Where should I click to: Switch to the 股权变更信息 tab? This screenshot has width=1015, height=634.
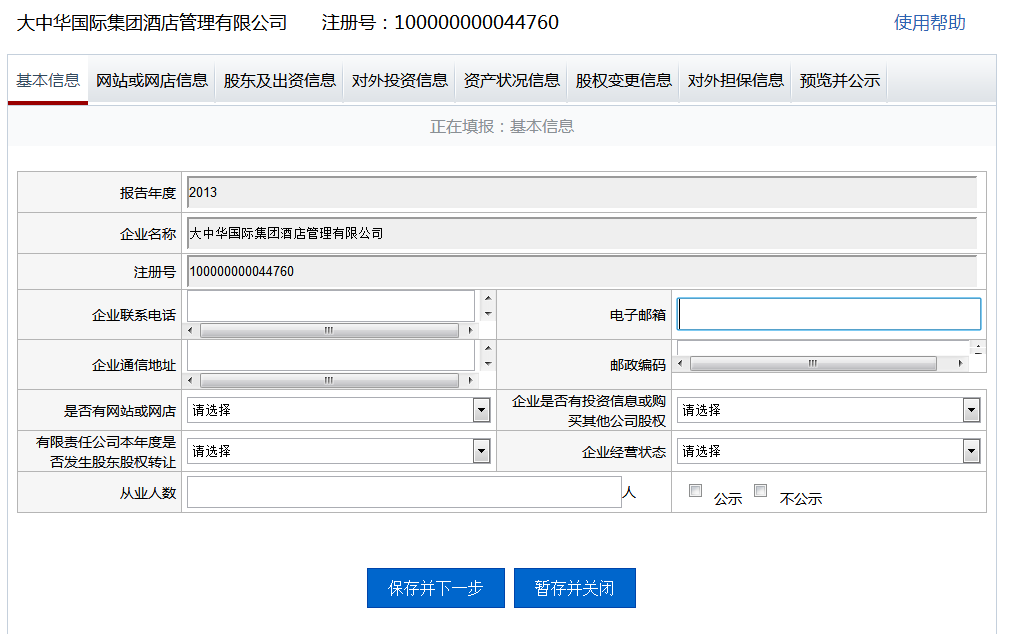click(621, 80)
